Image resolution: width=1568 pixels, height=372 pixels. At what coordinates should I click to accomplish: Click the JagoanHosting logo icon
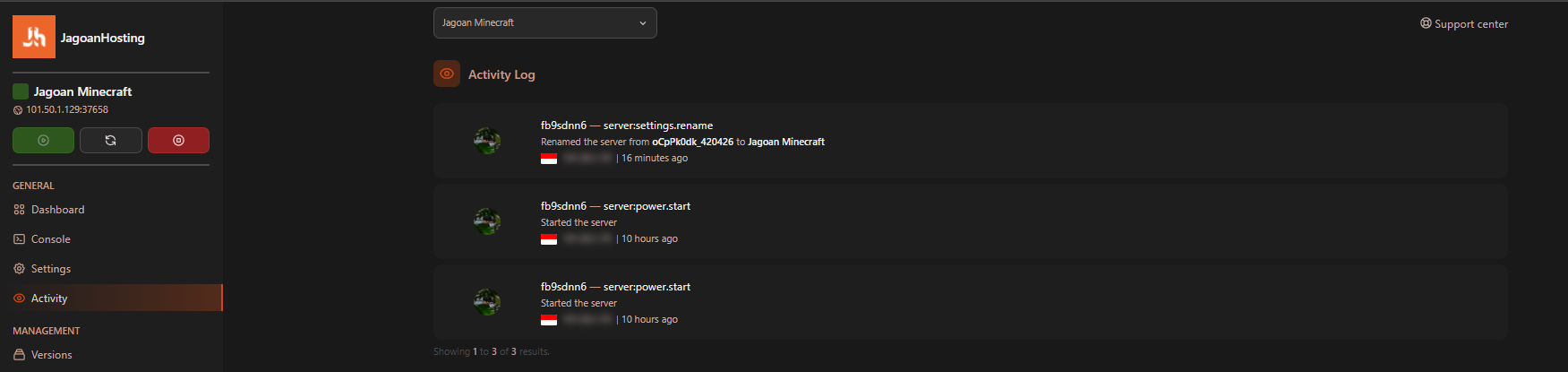coord(34,37)
